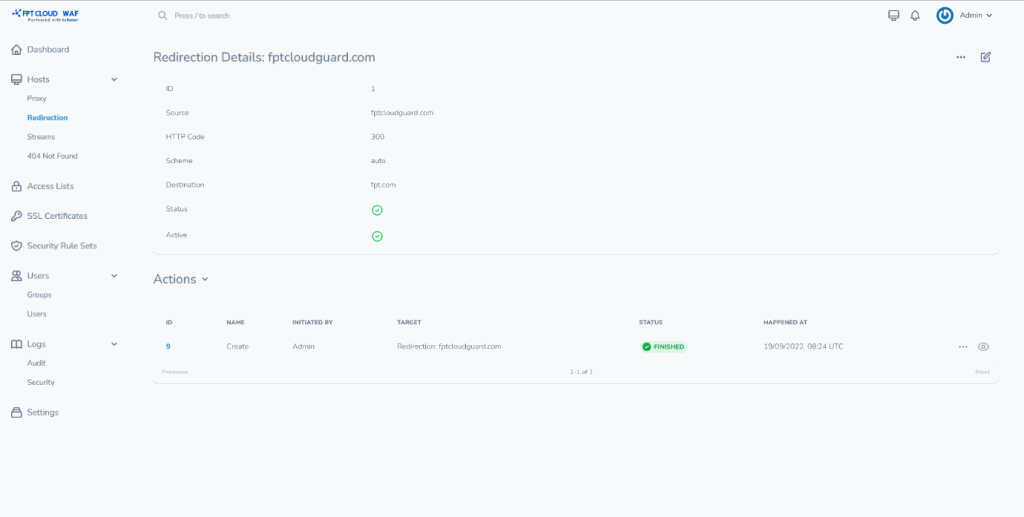The image size is (1024, 517).
Task: Click the Admin avatar power icon
Action: (944, 16)
